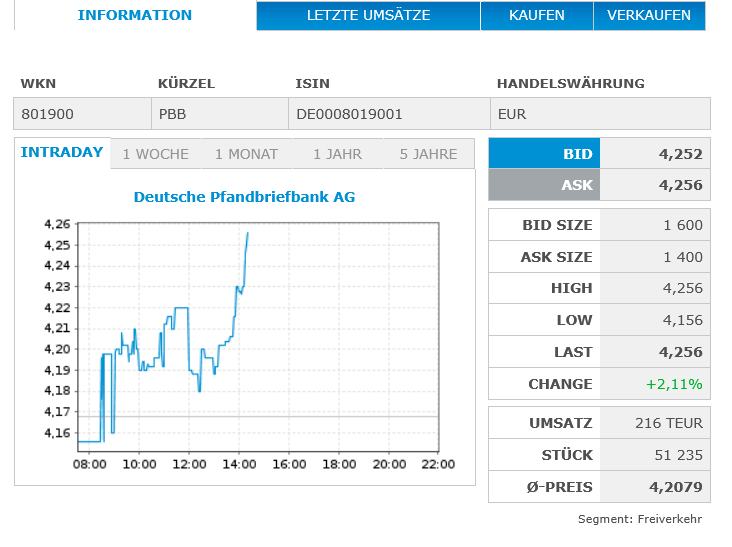732x547 pixels.
Task: Click the EUR trading currency cell
Action: (512, 114)
